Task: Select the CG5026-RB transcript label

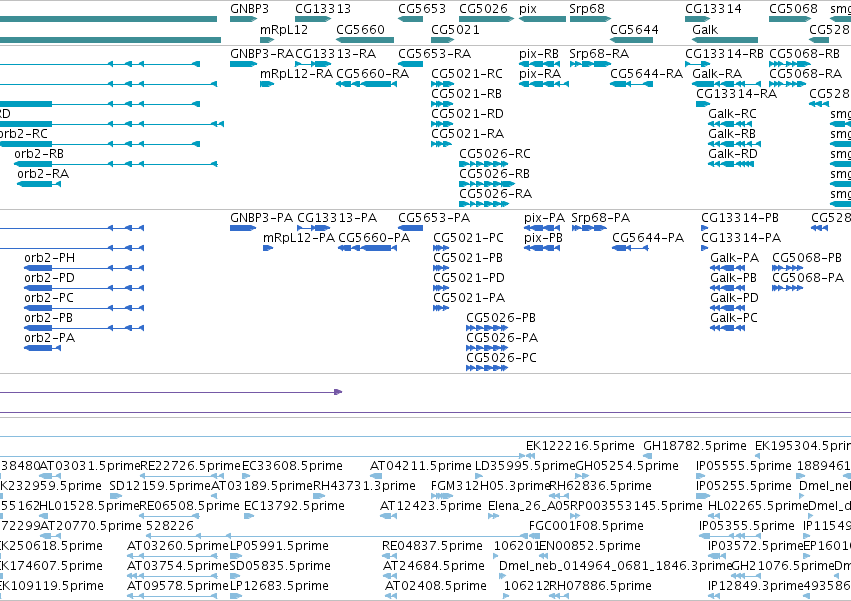Action: (494, 174)
